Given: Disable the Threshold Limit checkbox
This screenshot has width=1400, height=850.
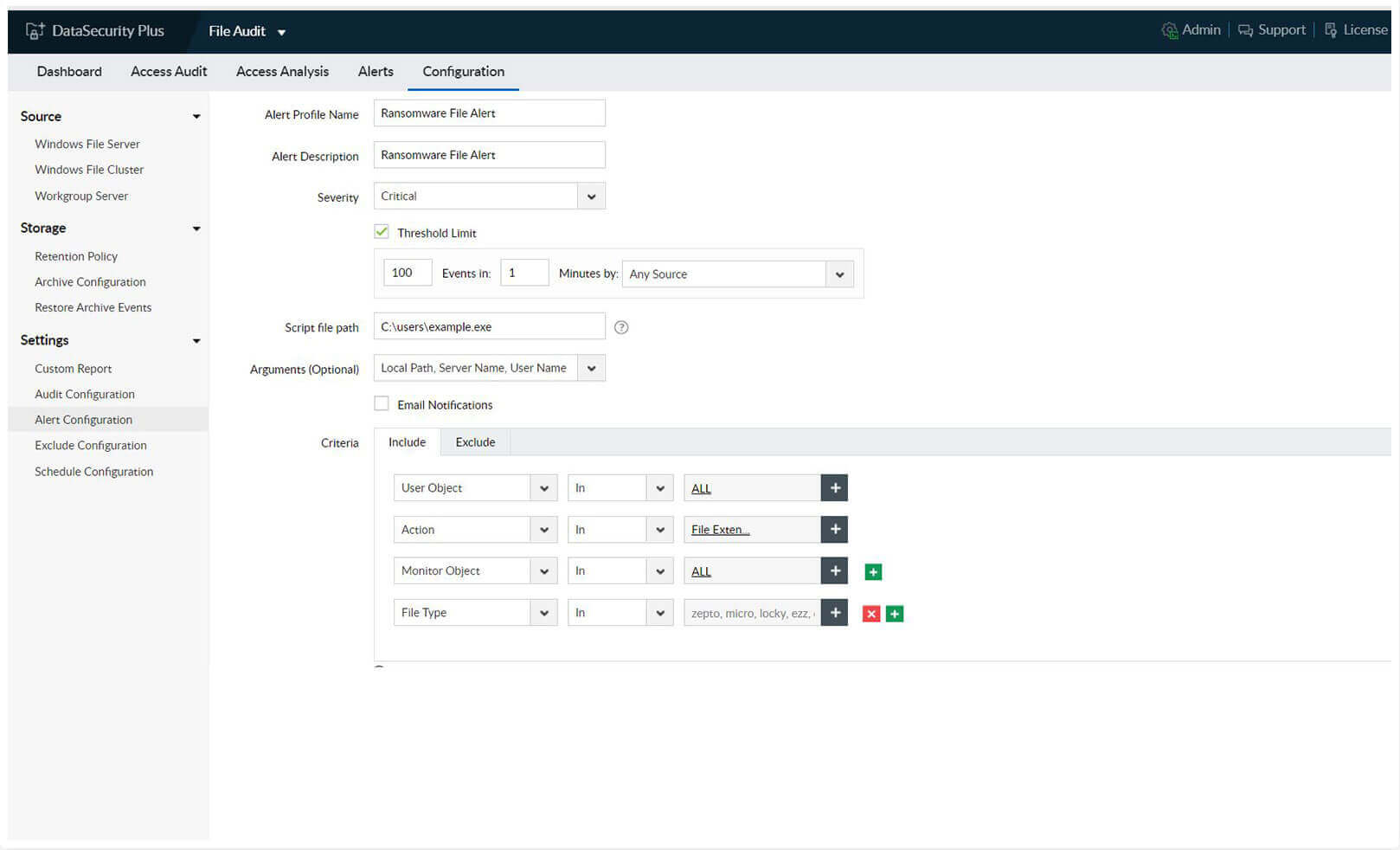Looking at the screenshot, I should 382,231.
